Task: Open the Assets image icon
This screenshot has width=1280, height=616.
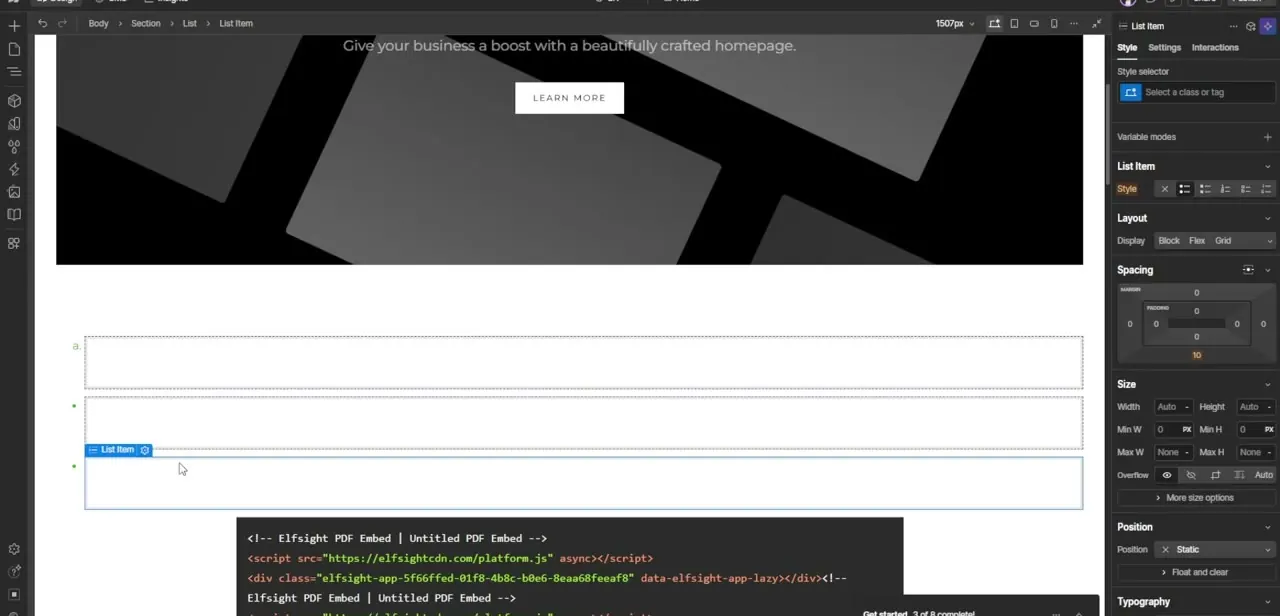Action: pos(14,192)
